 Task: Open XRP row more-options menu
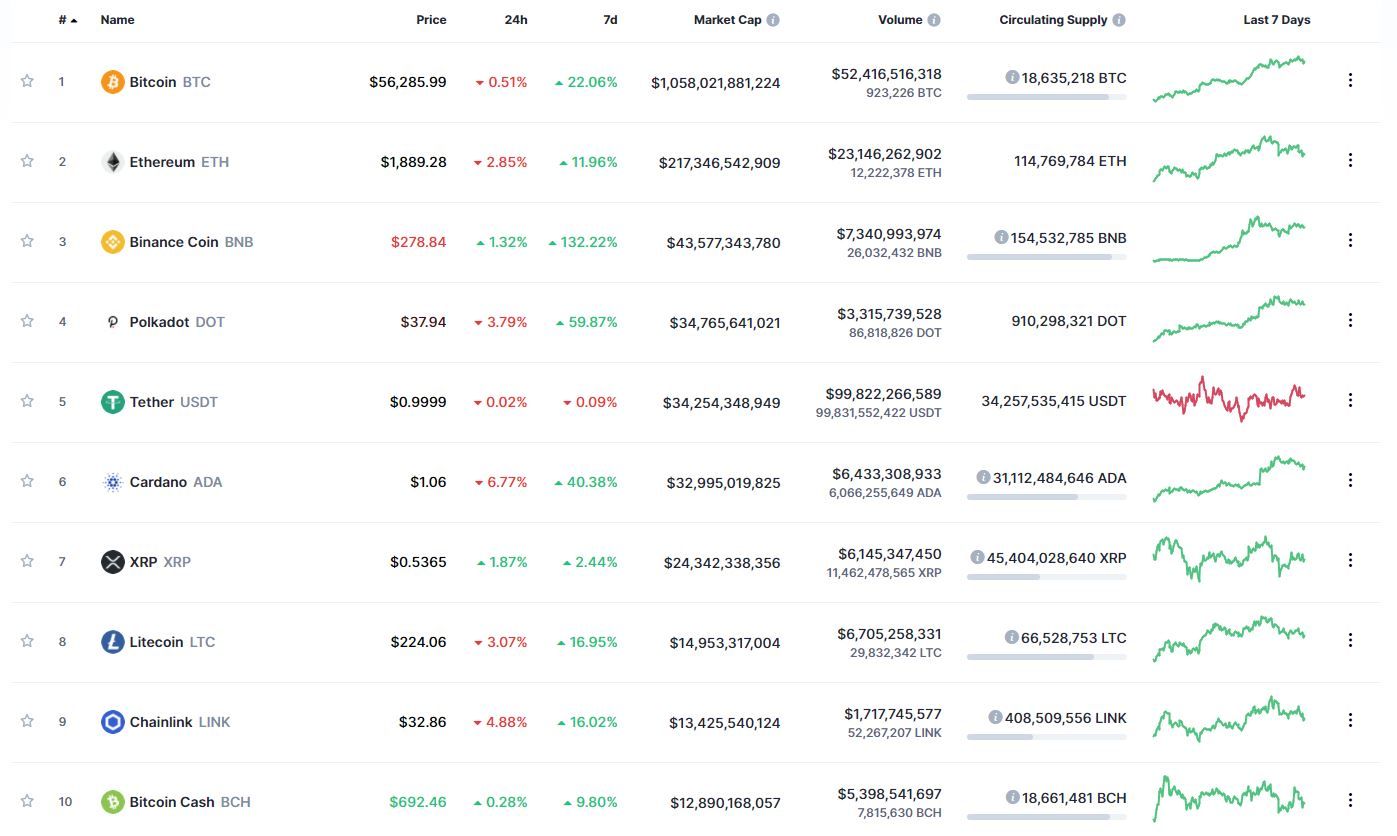(x=1350, y=560)
